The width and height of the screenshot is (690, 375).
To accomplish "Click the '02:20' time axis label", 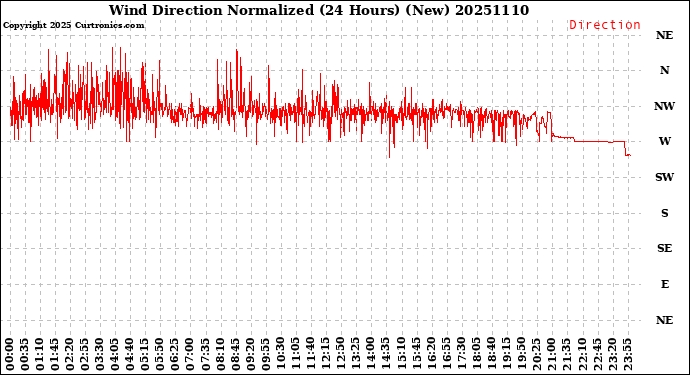I will click(70, 354).
